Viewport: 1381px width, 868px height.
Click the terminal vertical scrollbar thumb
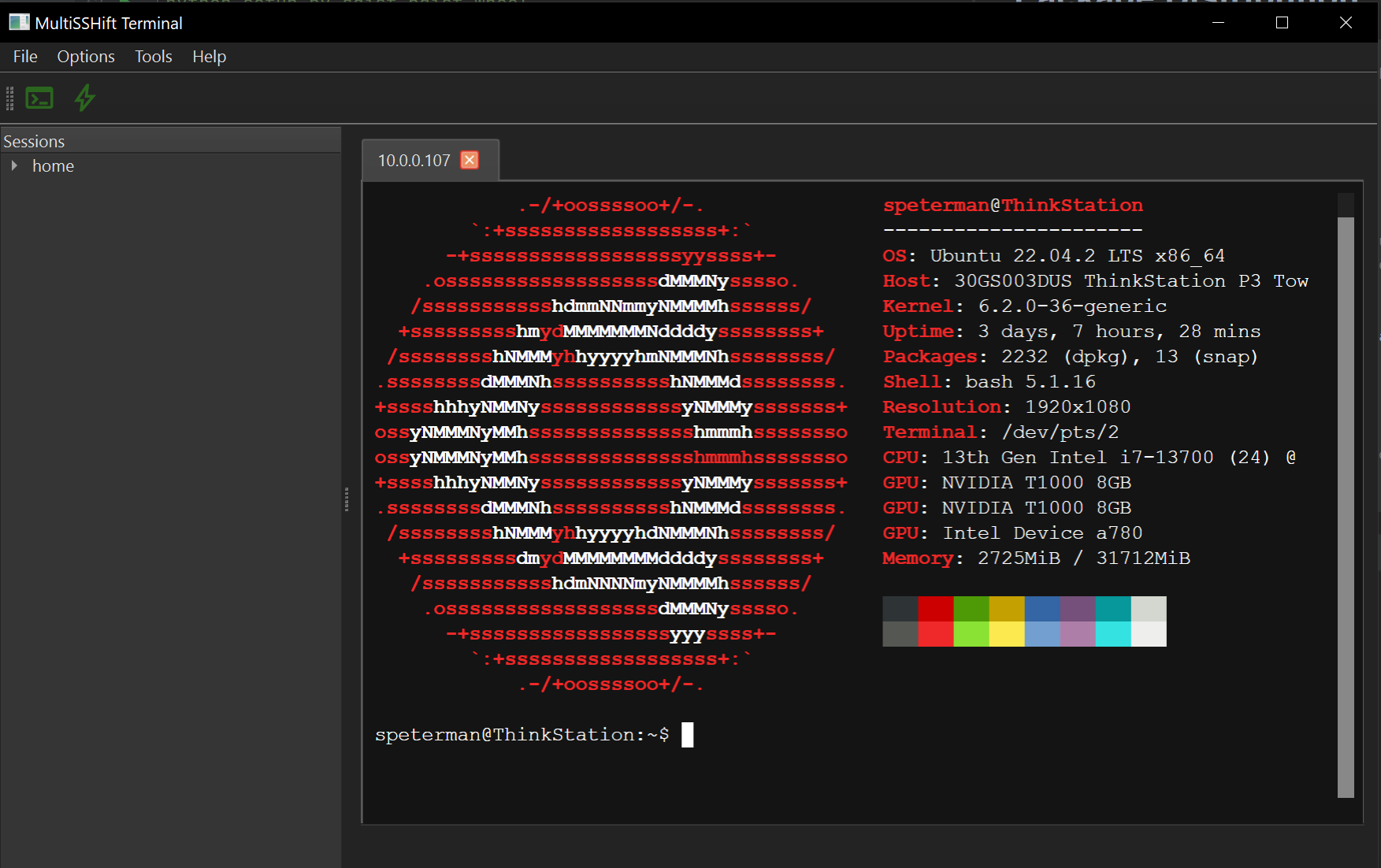(1346, 507)
